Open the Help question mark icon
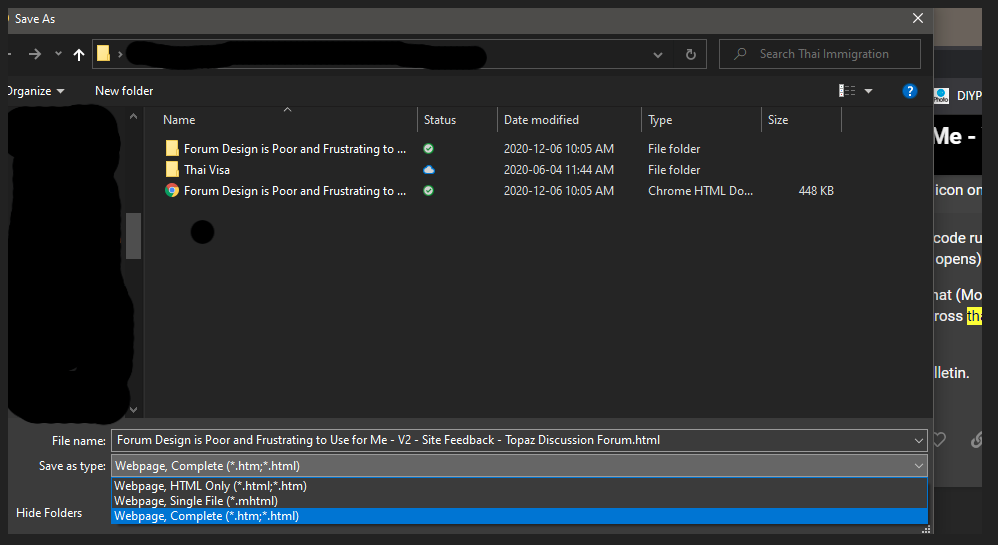Image resolution: width=998 pixels, height=545 pixels. (909, 91)
